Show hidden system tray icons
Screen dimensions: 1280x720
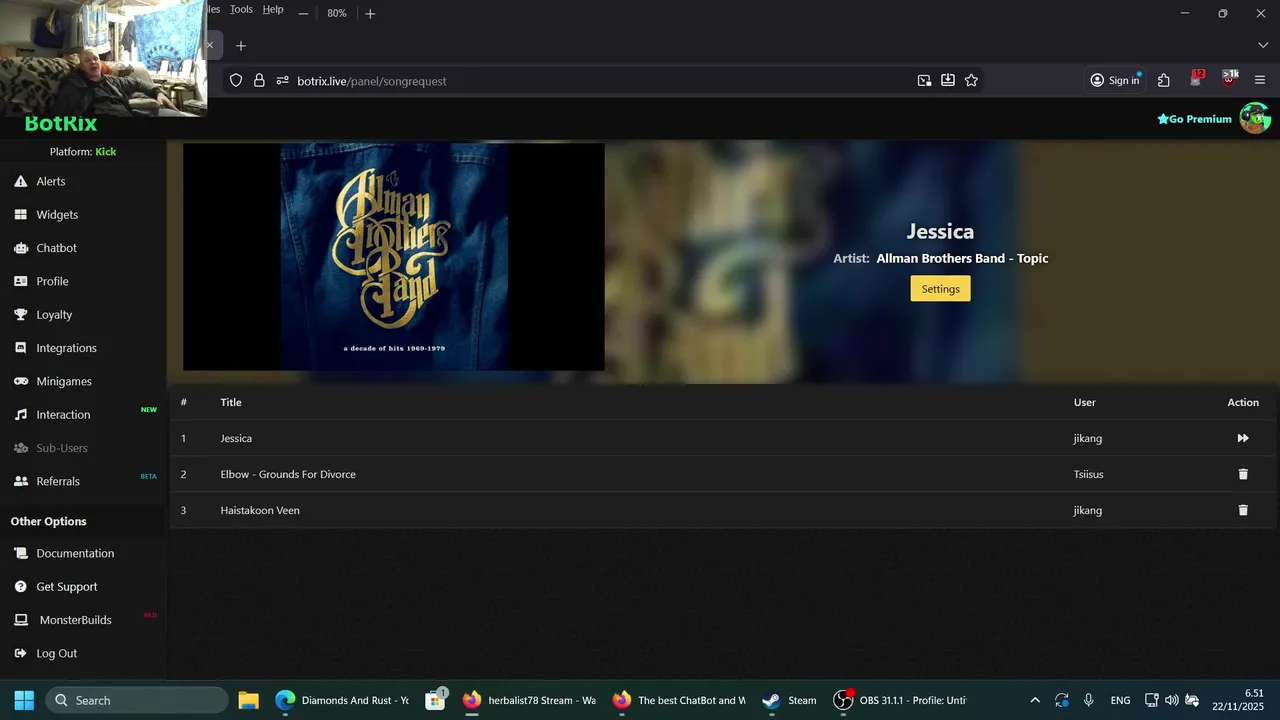[x=1035, y=700]
